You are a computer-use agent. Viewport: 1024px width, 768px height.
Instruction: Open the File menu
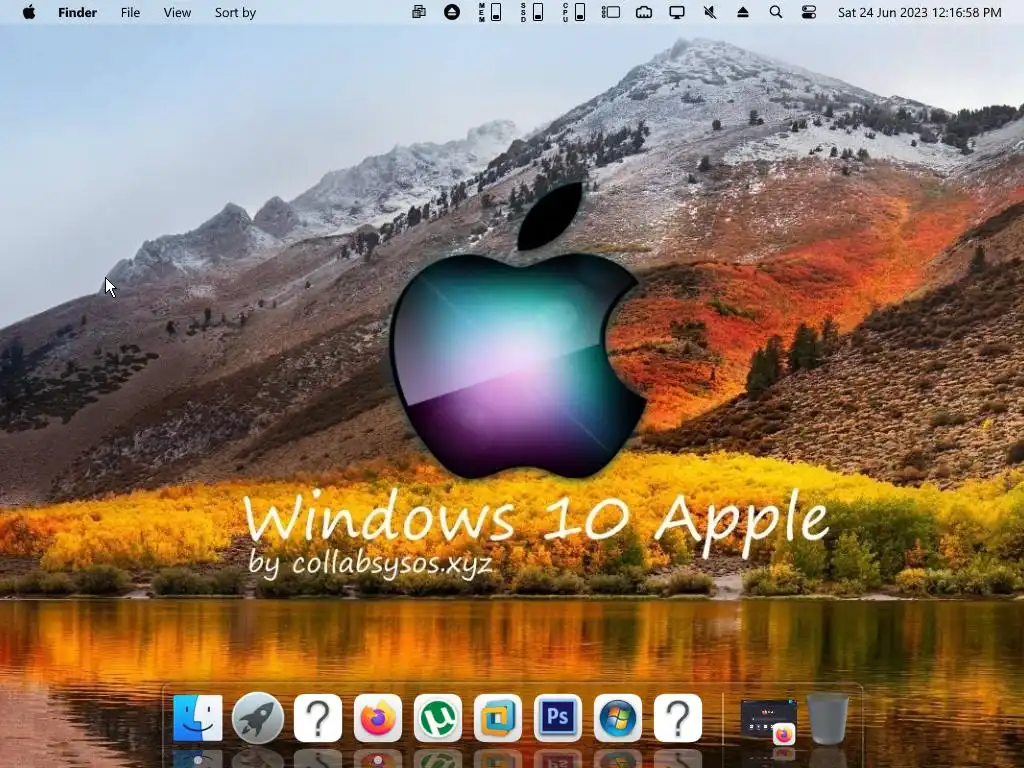click(x=130, y=12)
